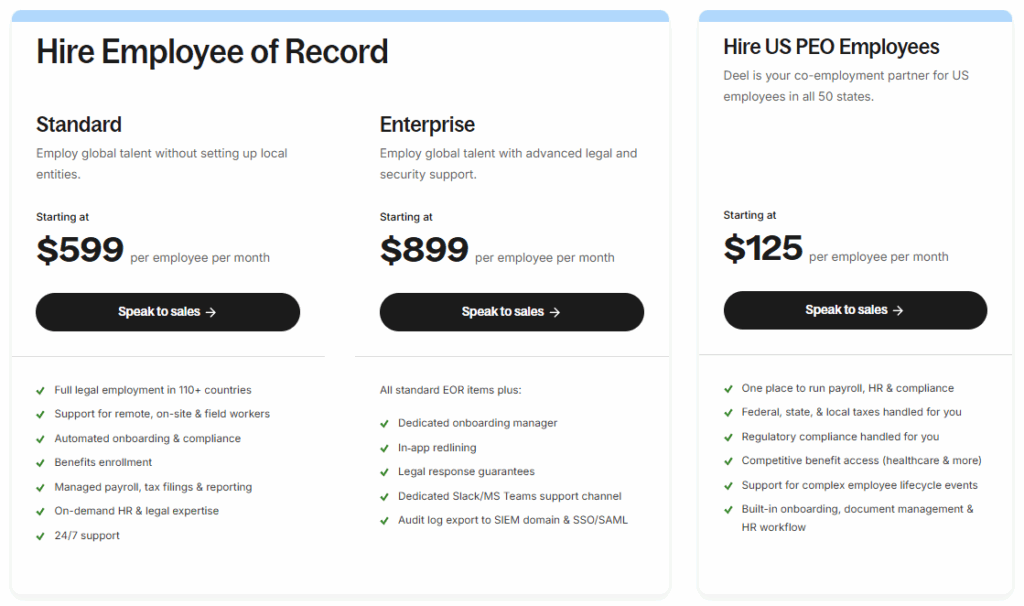Image resolution: width=1024 pixels, height=606 pixels.
Task: Click checkmark beside 24/7 support
Action: (40, 536)
